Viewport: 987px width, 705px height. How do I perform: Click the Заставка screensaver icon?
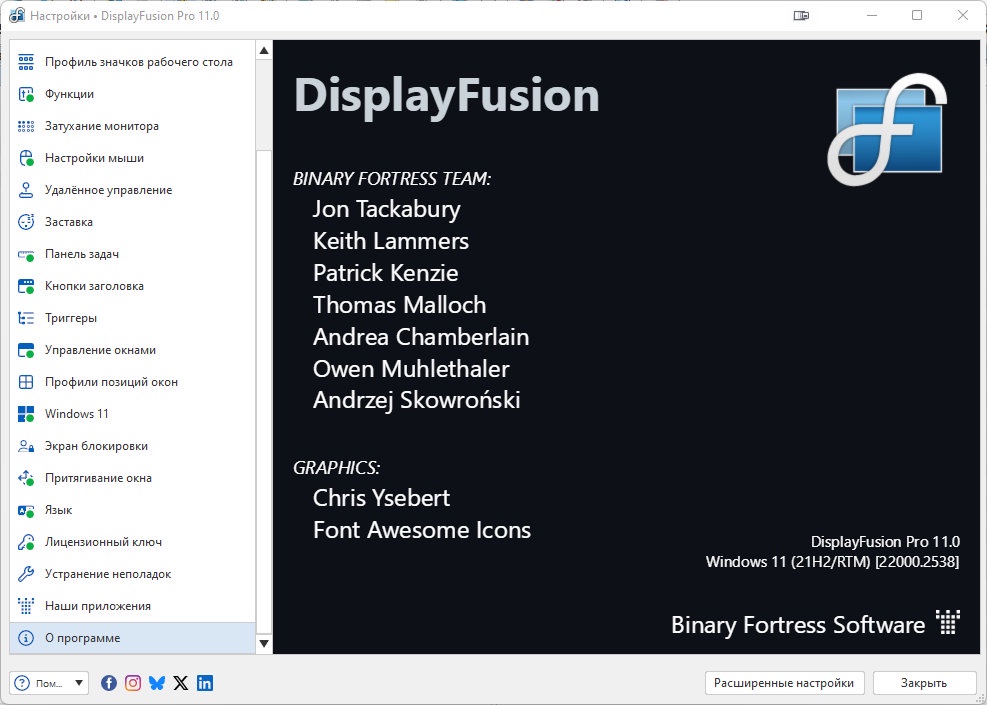(x=26, y=222)
